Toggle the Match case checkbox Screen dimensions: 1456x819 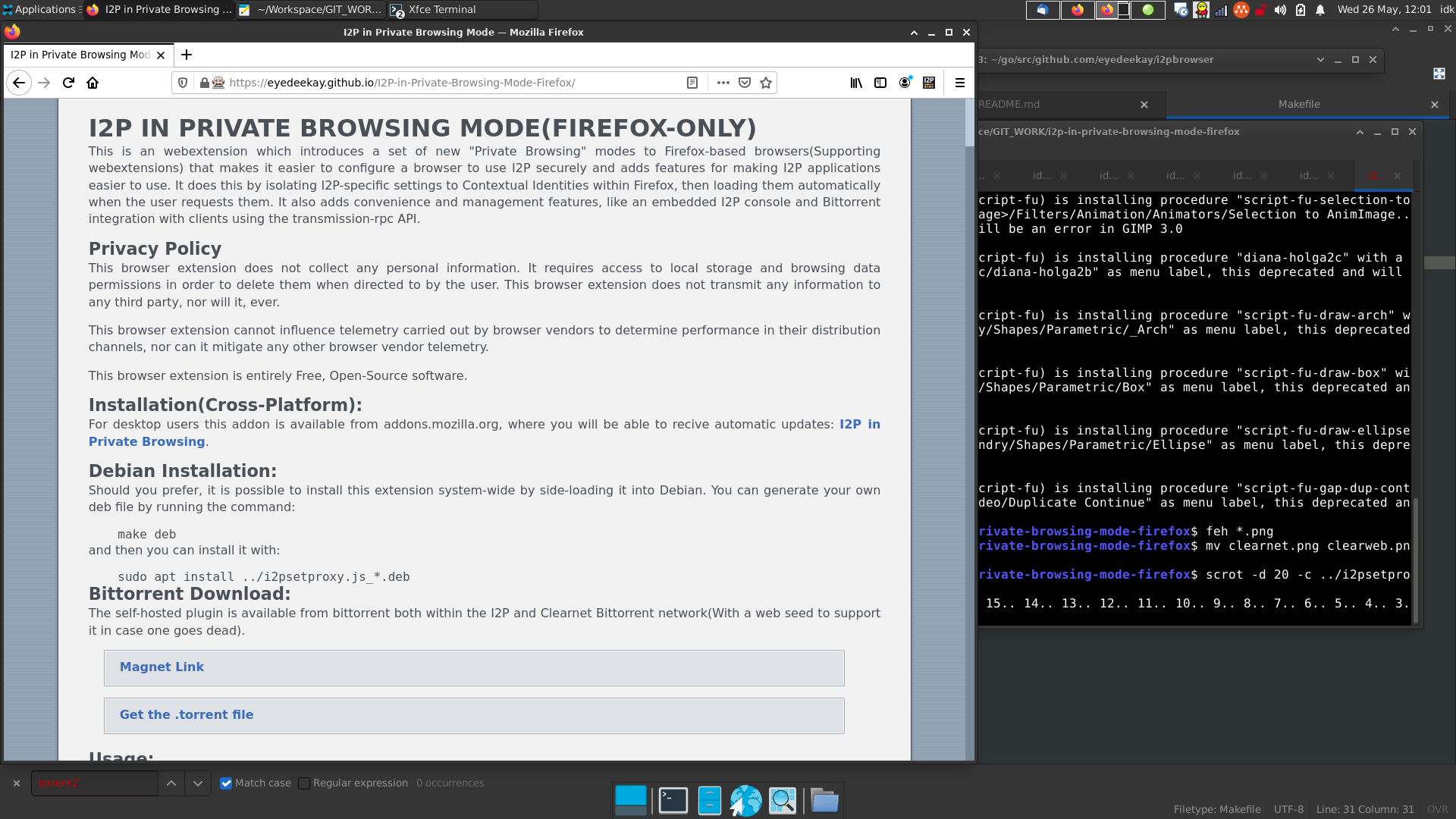click(x=226, y=783)
